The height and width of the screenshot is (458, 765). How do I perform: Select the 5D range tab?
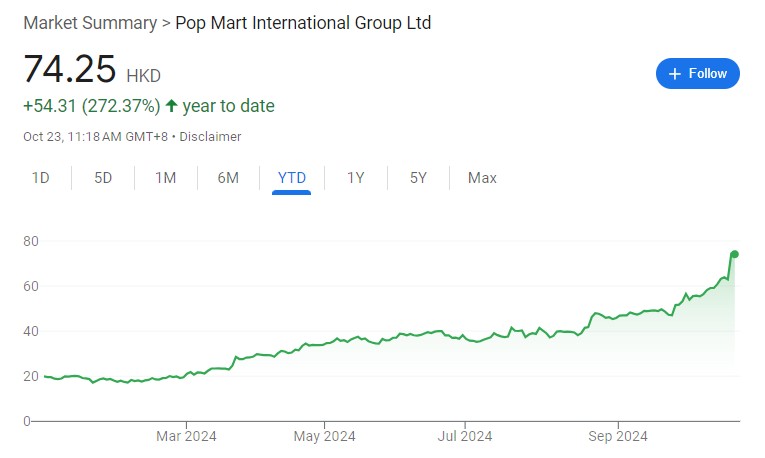[103, 178]
